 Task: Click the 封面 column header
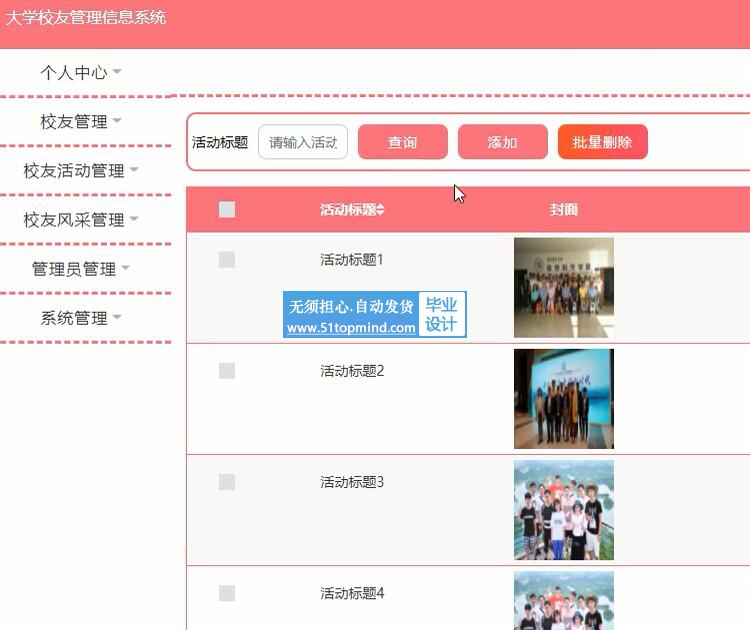point(564,210)
